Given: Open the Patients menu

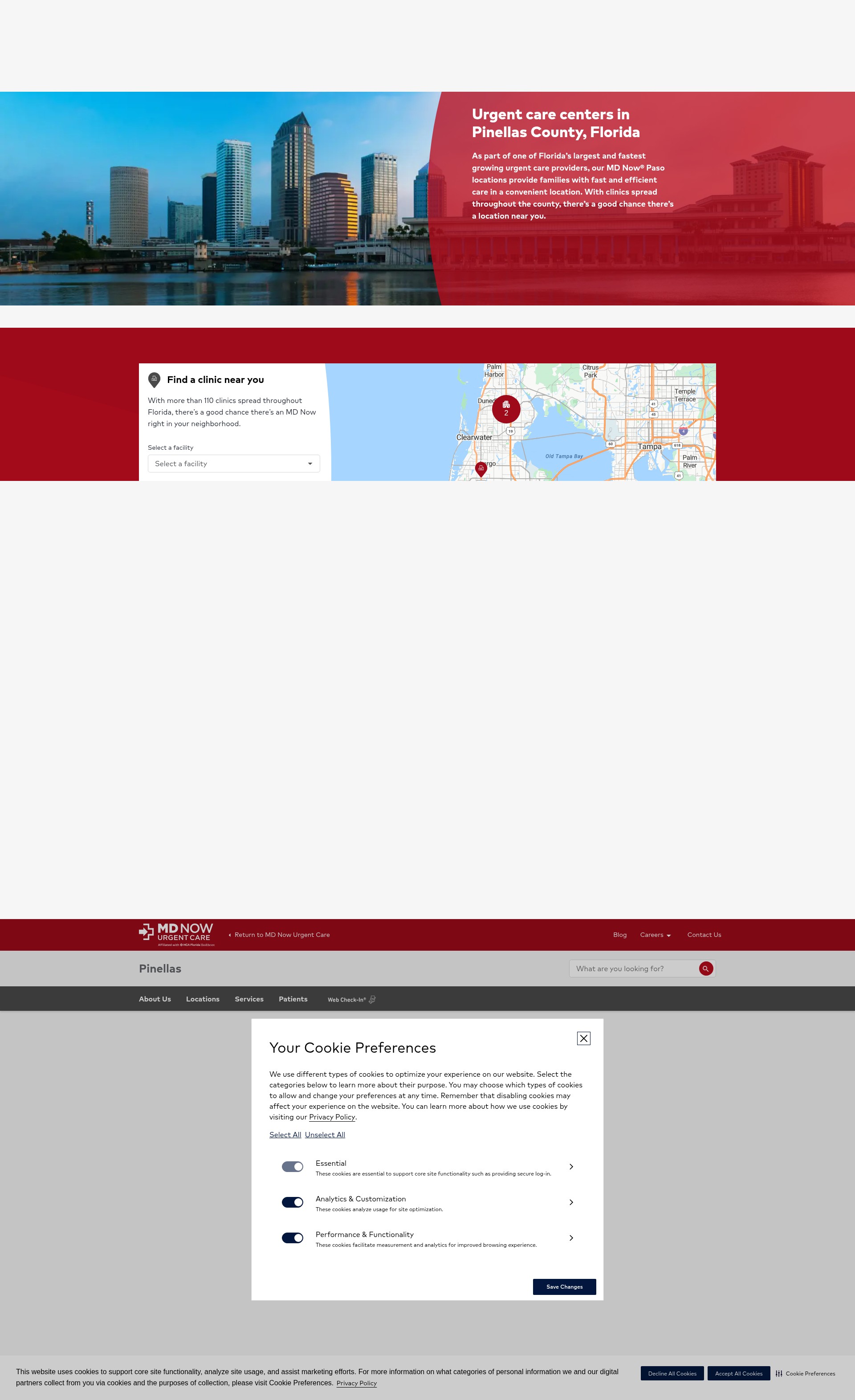Looking at the screenshot, I should (293, 999).
